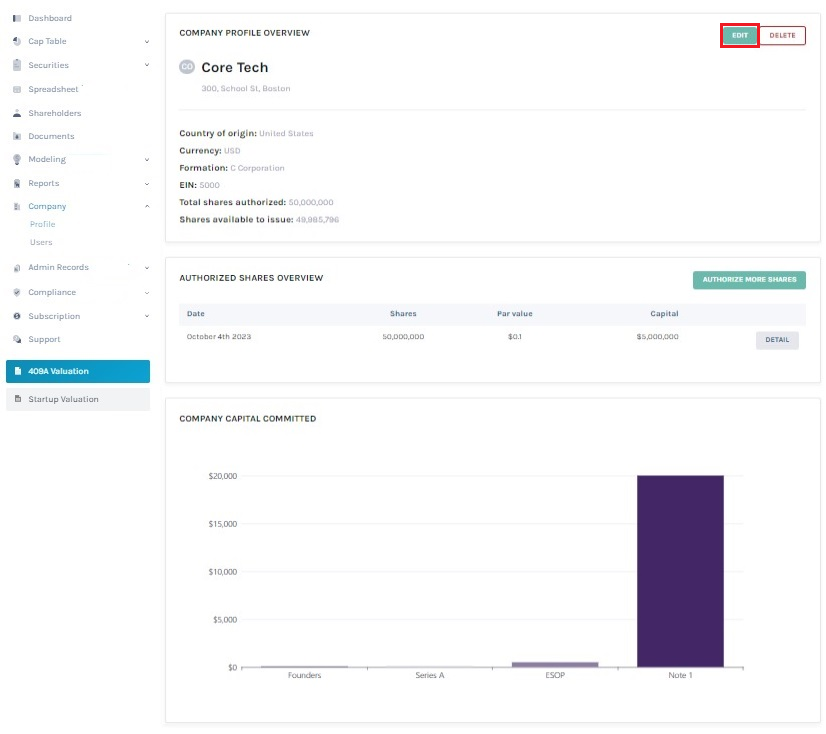Click the Subscription icon
Screen dimensions: 826x734
click(17, 316)
